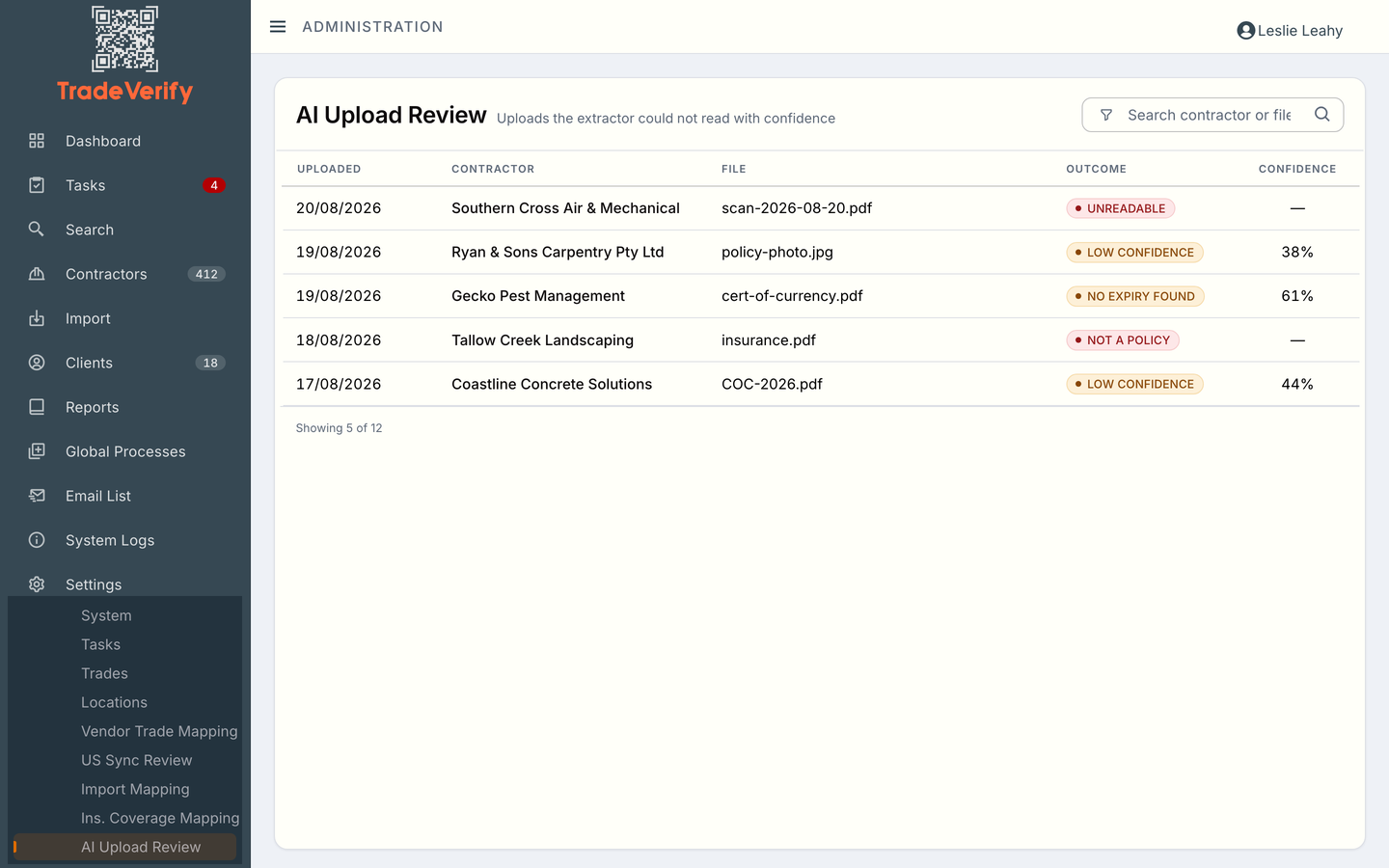Click the Settings gear icon

tap(37, 584)
